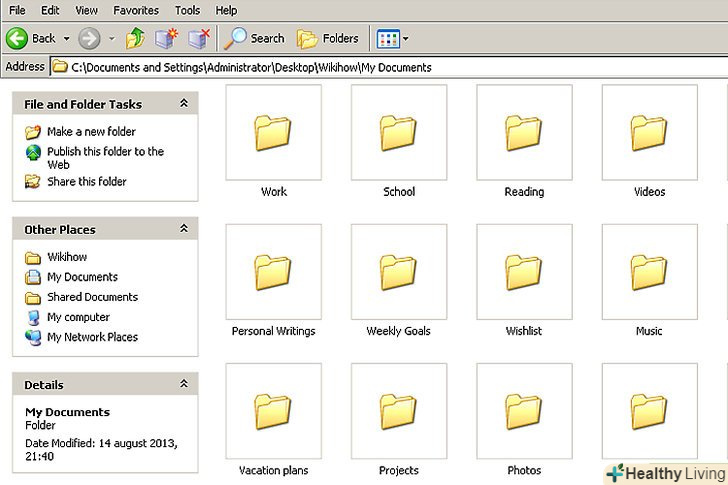The height and width of the screenshot is (485, 728).
Task: Click the Search magnifier toolbar button
Action: 255,39
